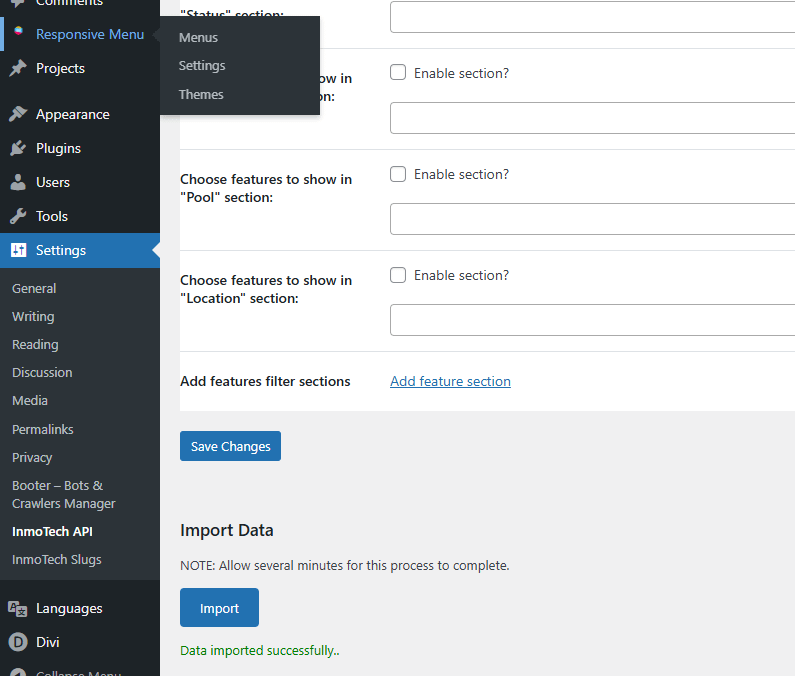Click the Responsive Menu sidebar icon

(x=18, y=34)
